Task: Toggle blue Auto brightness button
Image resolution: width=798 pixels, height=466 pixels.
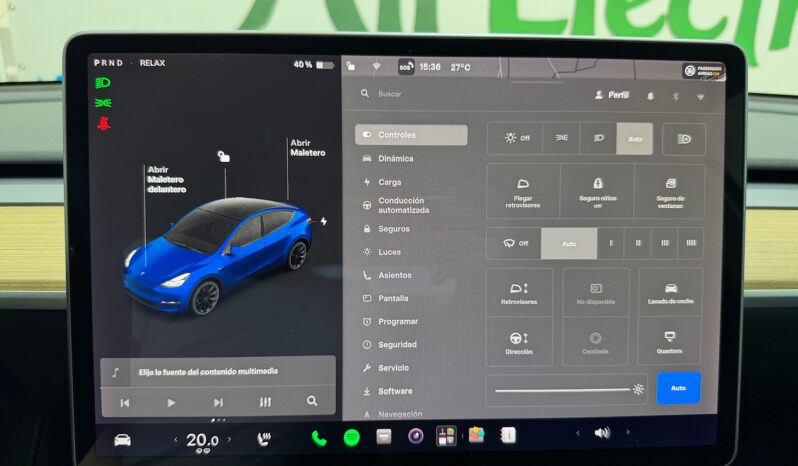Action: (678, 388)
